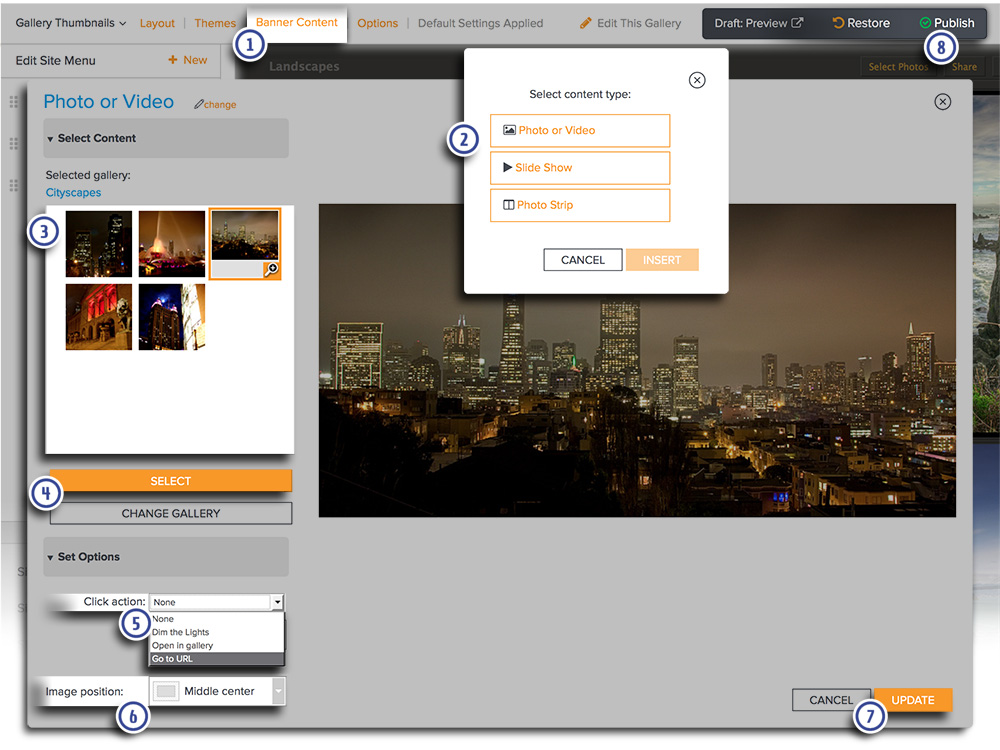Open the Image position dropdown
Viewport: 1000px width, 750px height.
(217, 691)
